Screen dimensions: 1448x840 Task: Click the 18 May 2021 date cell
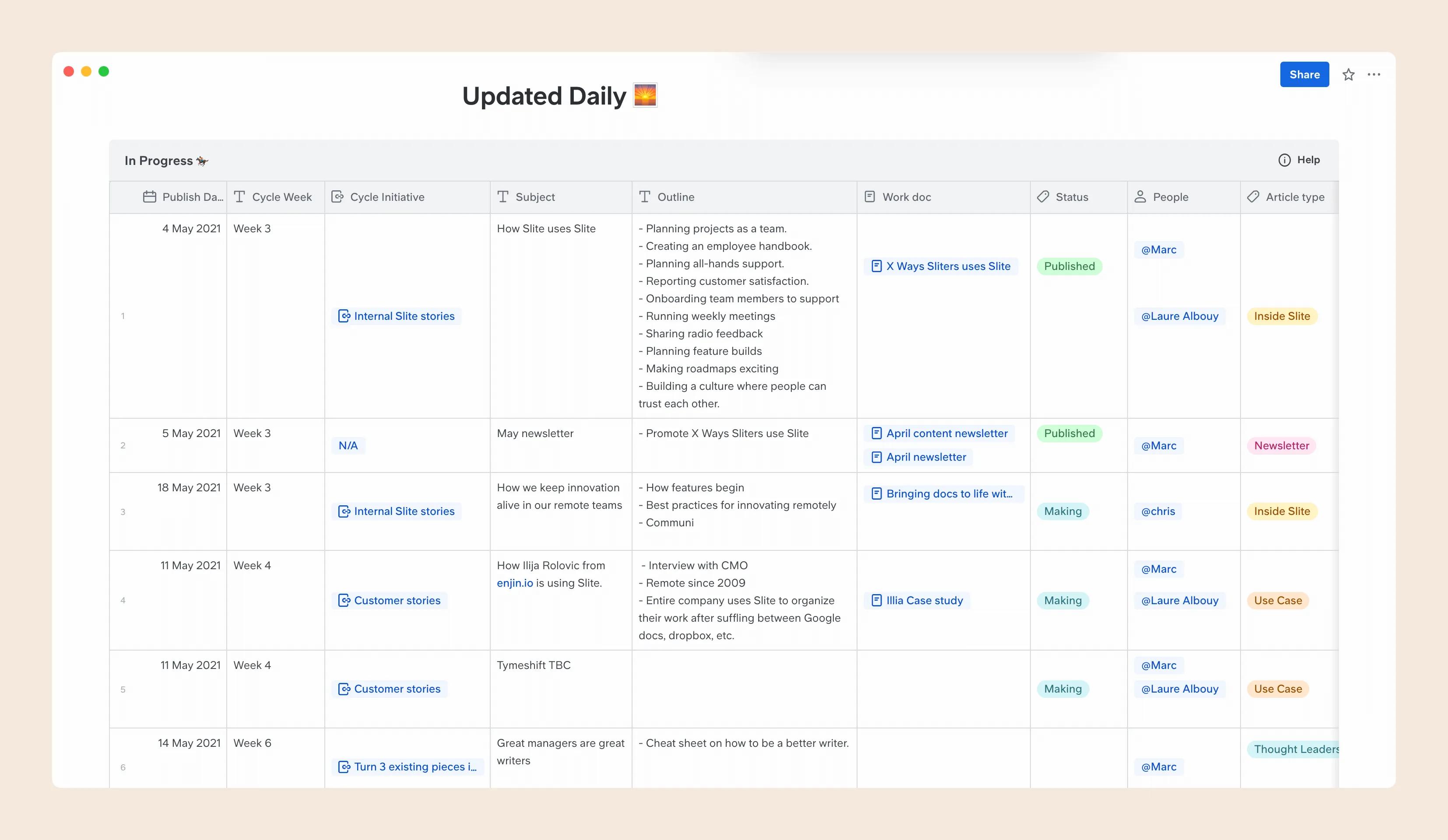189,487
